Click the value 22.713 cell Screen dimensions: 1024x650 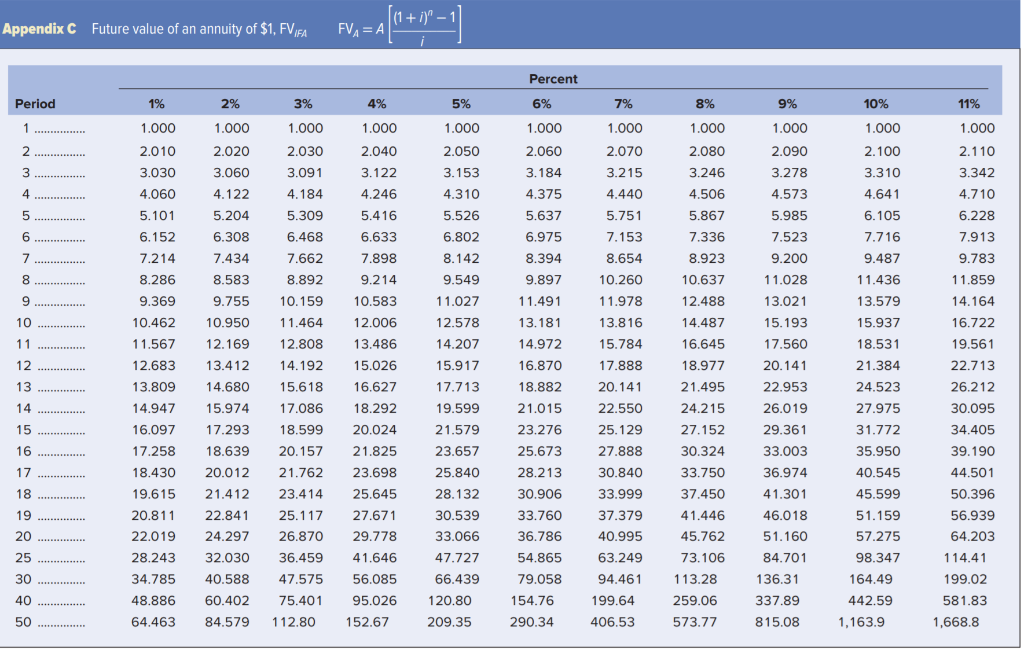coord(972,366)
